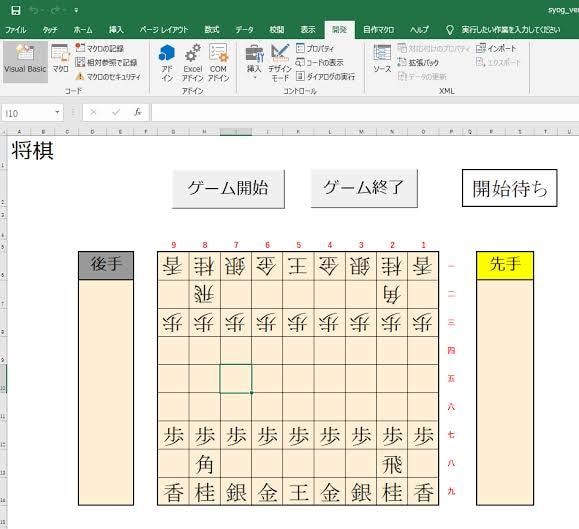Open the Macros dialog (マクロ)
Image resolution: width=579 pixels, height=529 pixels.
[x=60, y=58]
